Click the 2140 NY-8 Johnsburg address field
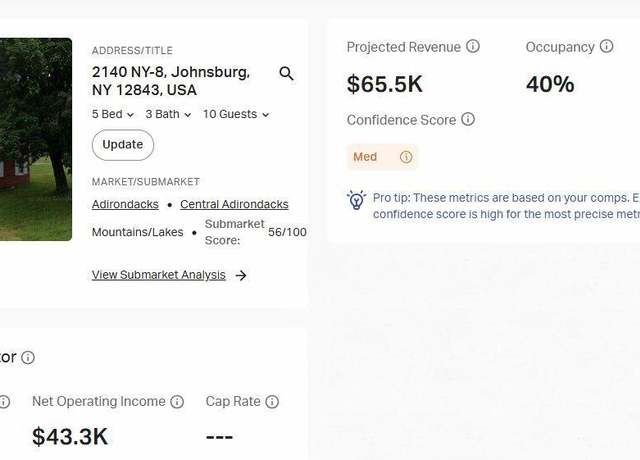The image size is (640, 460). tap(171, 81)
